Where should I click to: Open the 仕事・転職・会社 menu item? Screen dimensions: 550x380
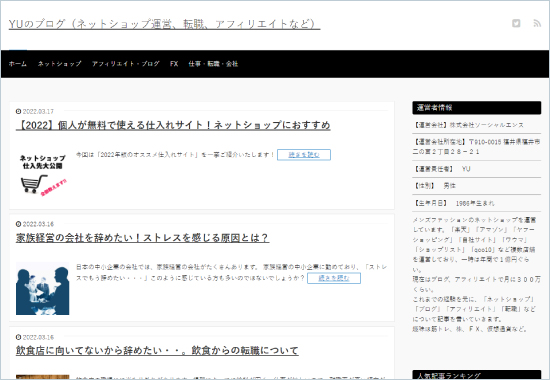(213, 64)
